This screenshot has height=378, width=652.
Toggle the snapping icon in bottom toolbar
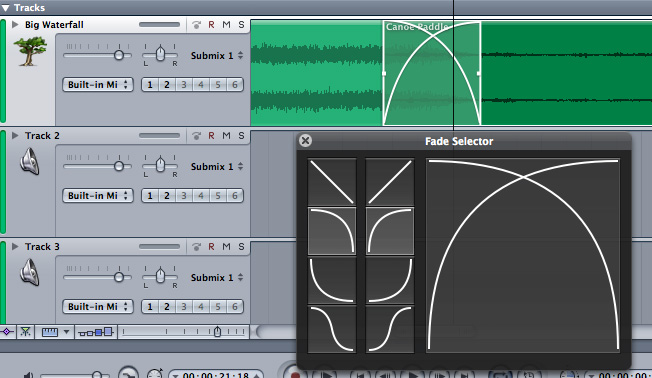point(25,332)
